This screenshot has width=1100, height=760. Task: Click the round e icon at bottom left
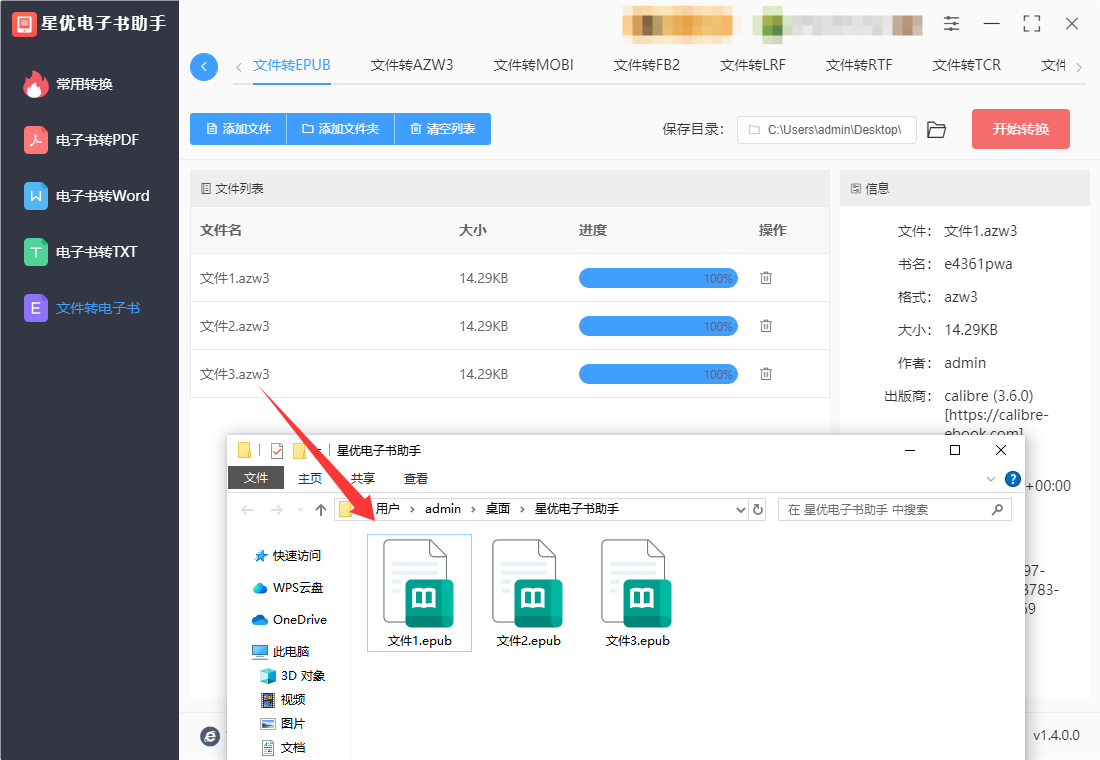(210, 736)
